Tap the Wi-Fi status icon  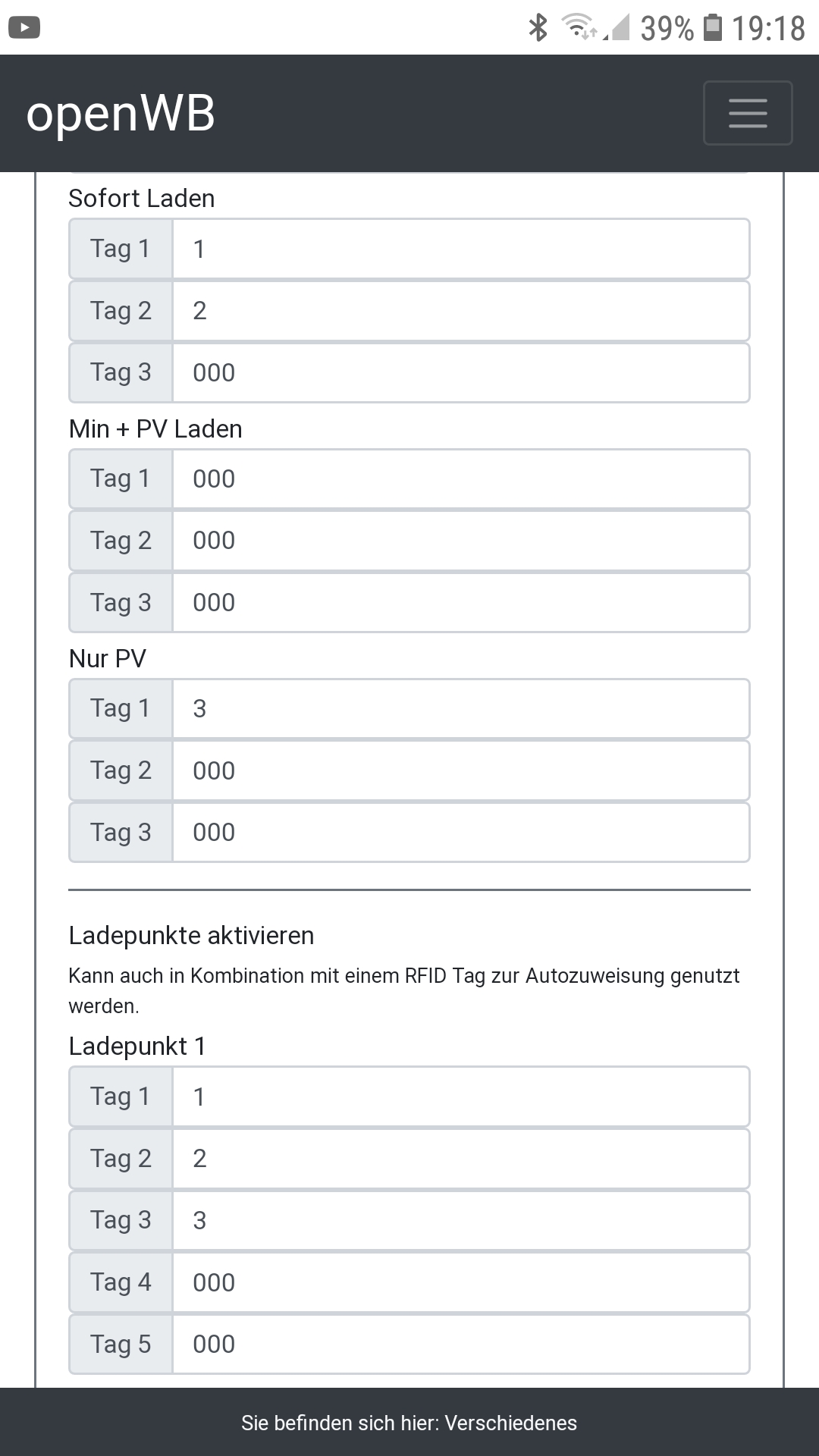pos(579,27)
